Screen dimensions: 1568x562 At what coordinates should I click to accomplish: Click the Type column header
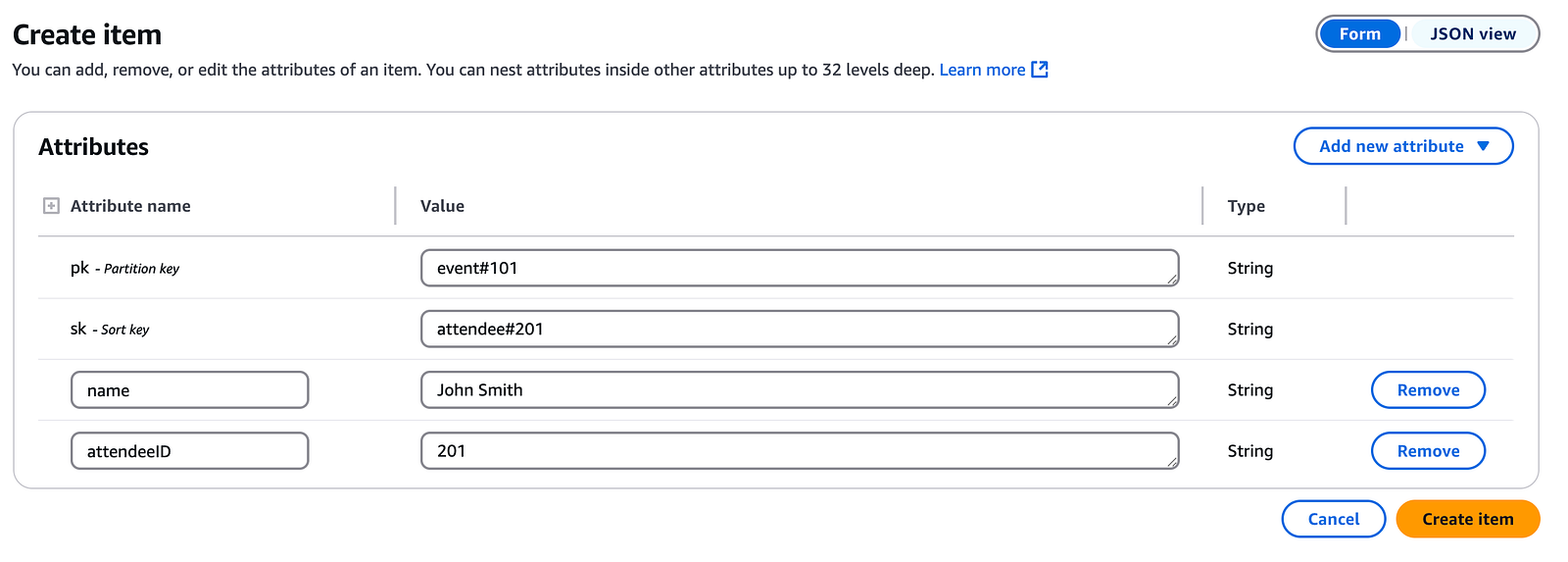tap(1246, 206)
